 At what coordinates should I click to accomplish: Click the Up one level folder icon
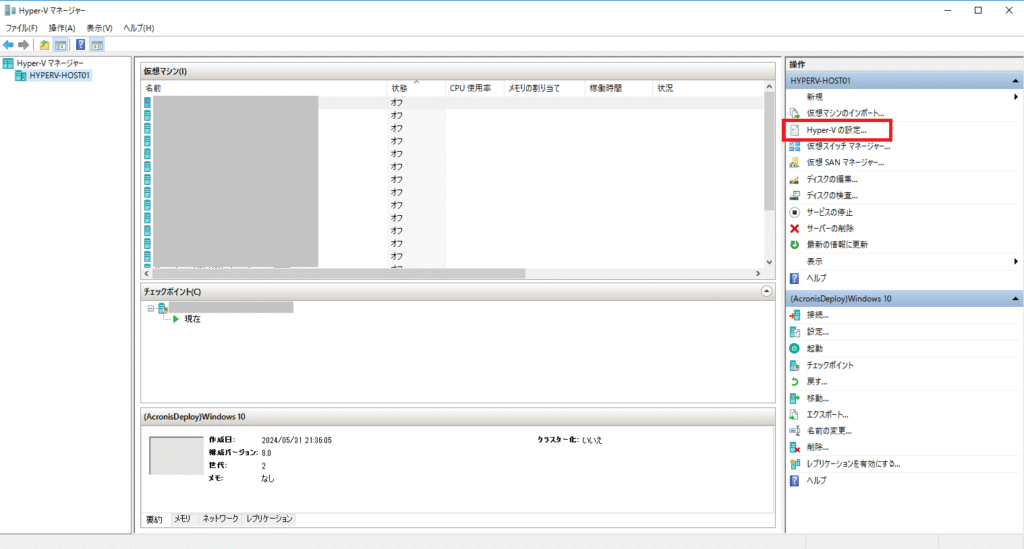(x=44, y=45)
